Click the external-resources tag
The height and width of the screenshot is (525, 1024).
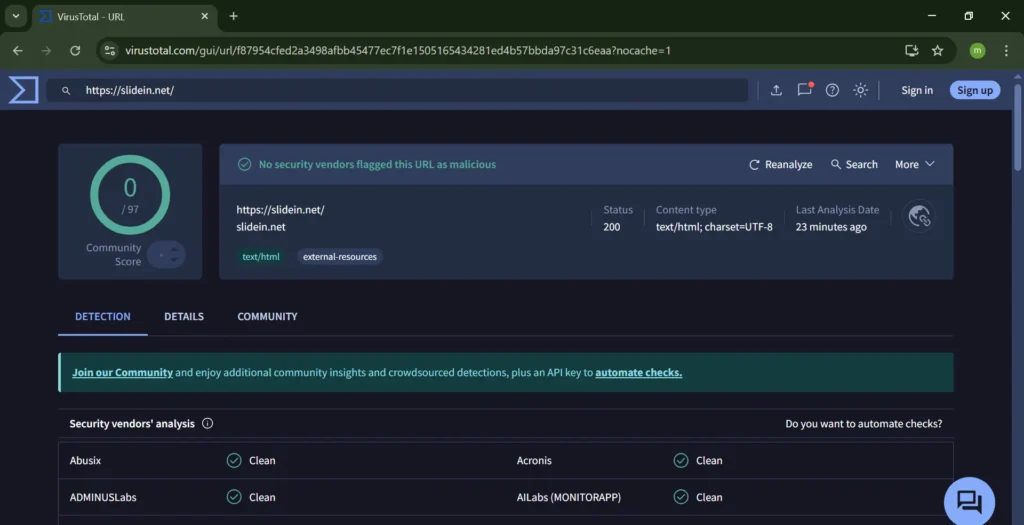pyautogui.click(x=340, y=257)
